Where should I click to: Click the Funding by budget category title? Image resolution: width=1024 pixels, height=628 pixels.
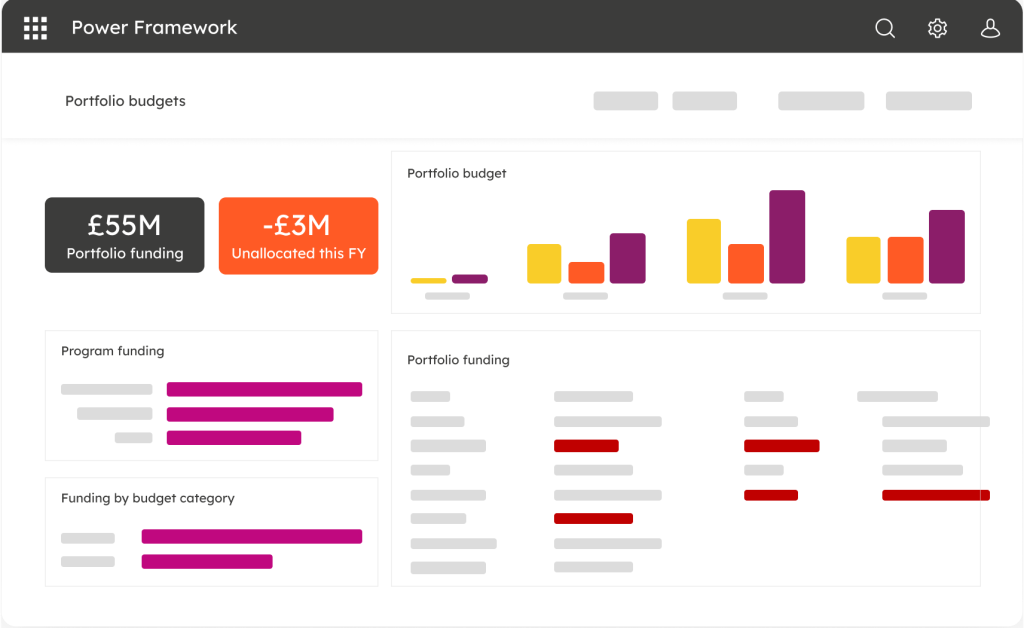pos(147,498)
